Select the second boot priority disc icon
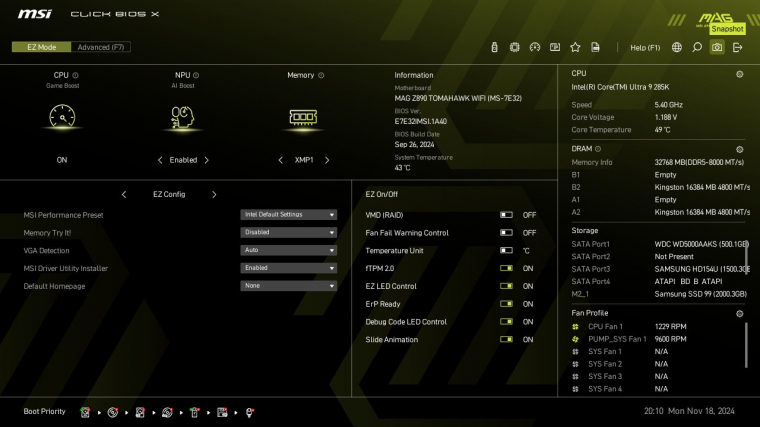The image size is (760, 427). (112, 412)
